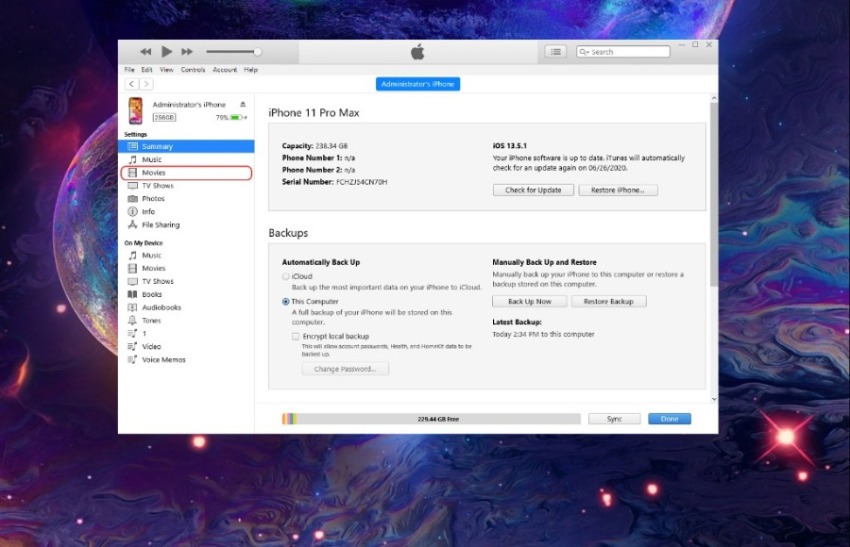Open the Video playlist
The height and width of the screenshot is (547, 850).
click(x=186, y=346)
